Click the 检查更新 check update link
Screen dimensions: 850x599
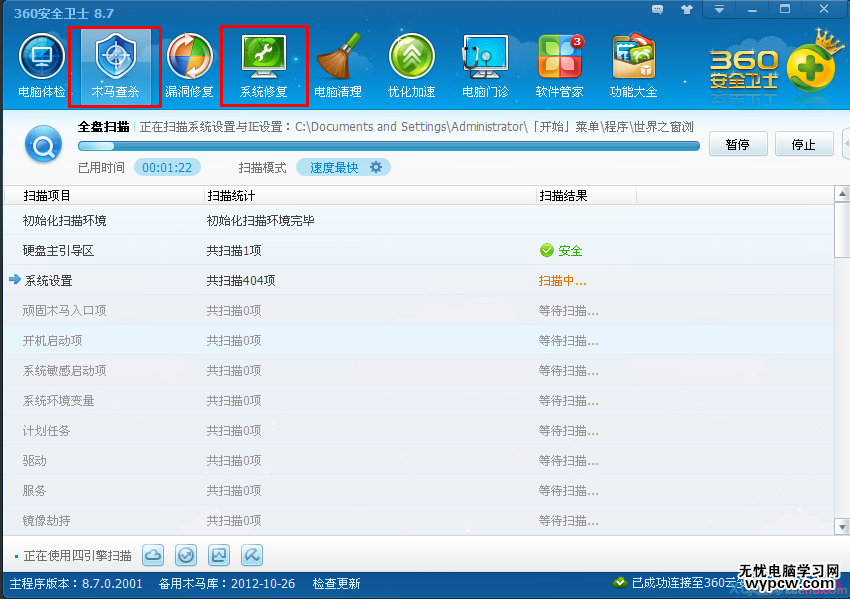tap(337, 584)
